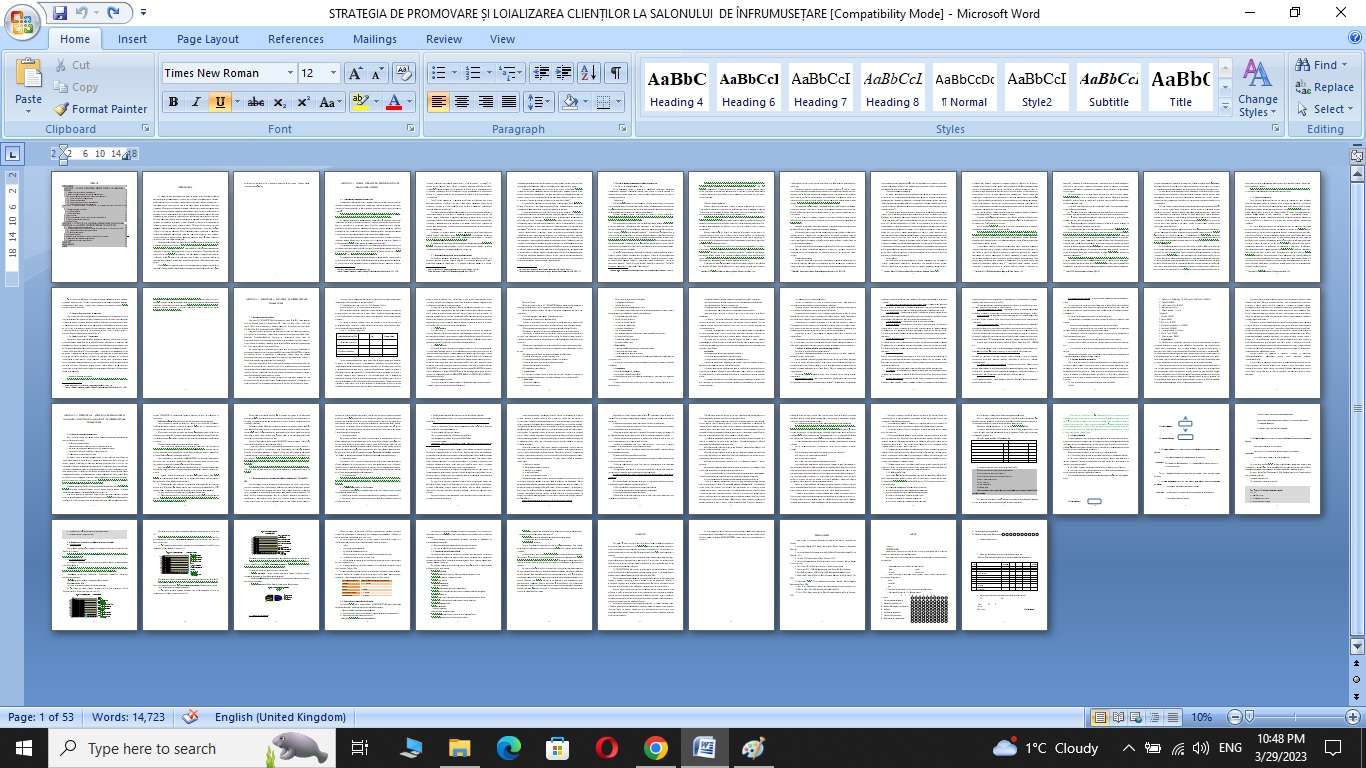
Task: Click the Format Painter tool
Action: pos(100,109)
